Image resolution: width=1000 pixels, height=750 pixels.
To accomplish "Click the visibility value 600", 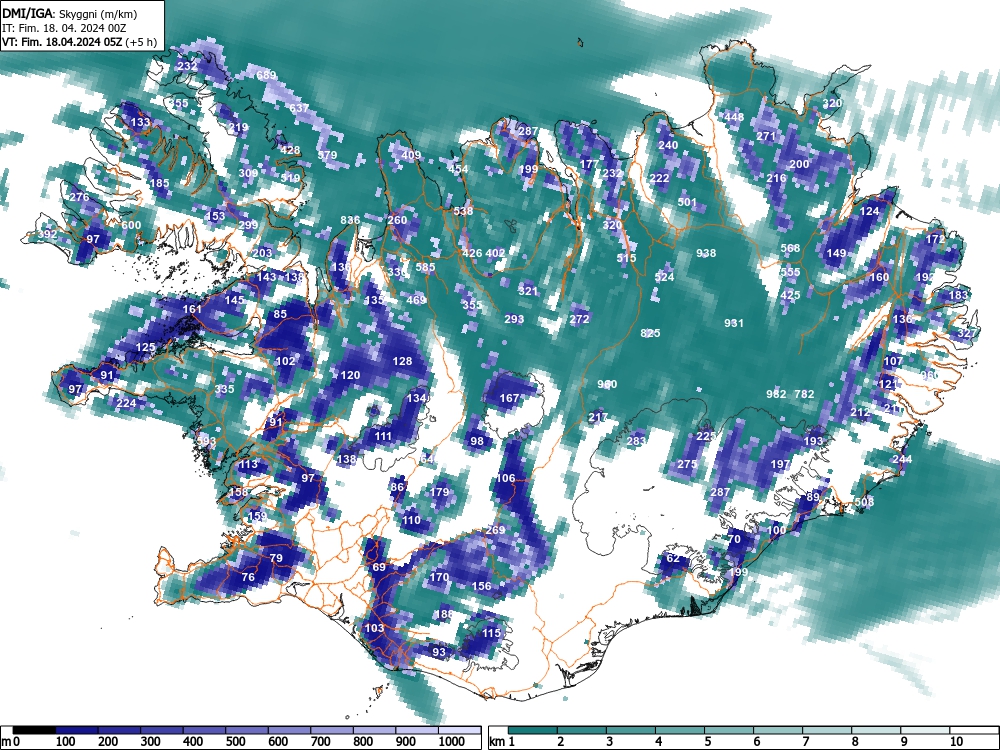I will [x=131, y=225].
